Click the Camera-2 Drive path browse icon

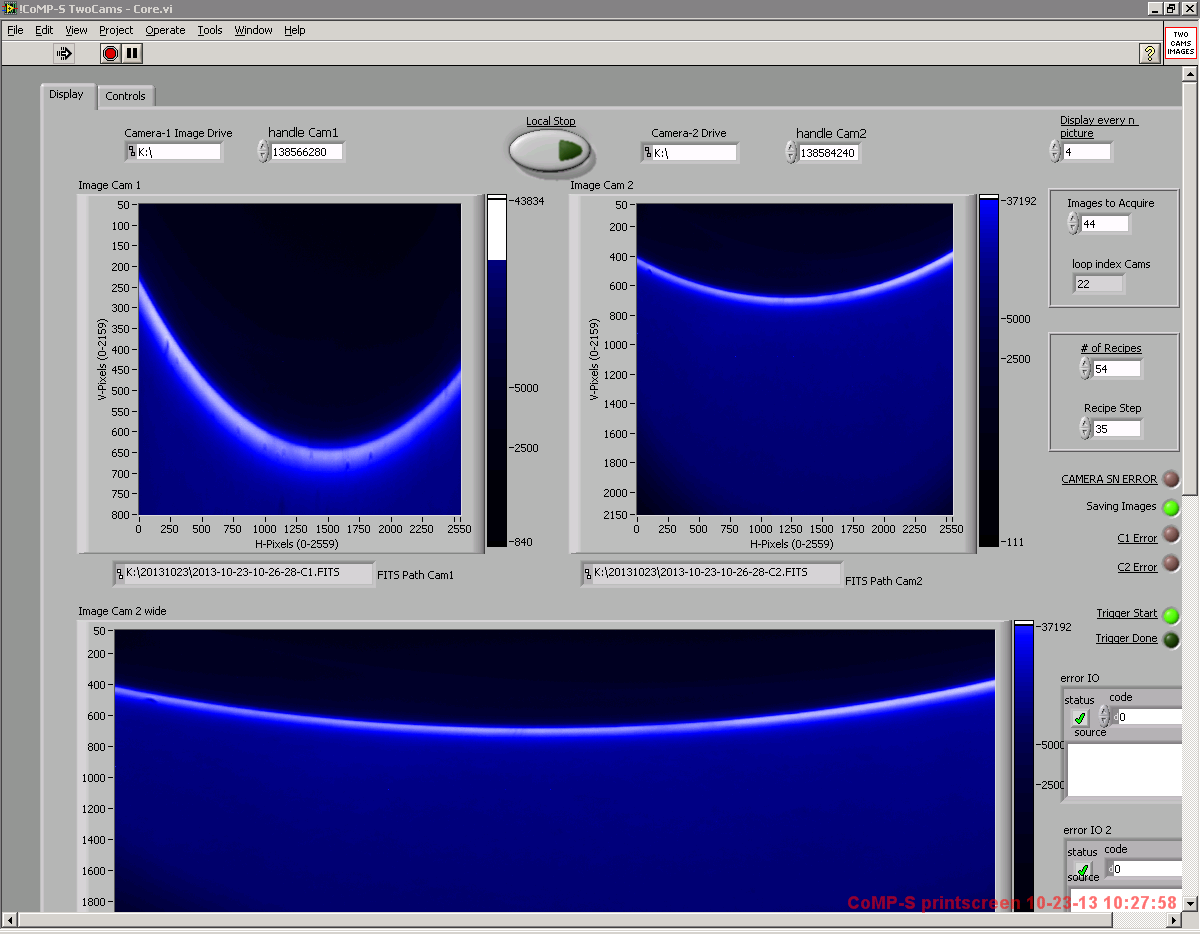647,153
